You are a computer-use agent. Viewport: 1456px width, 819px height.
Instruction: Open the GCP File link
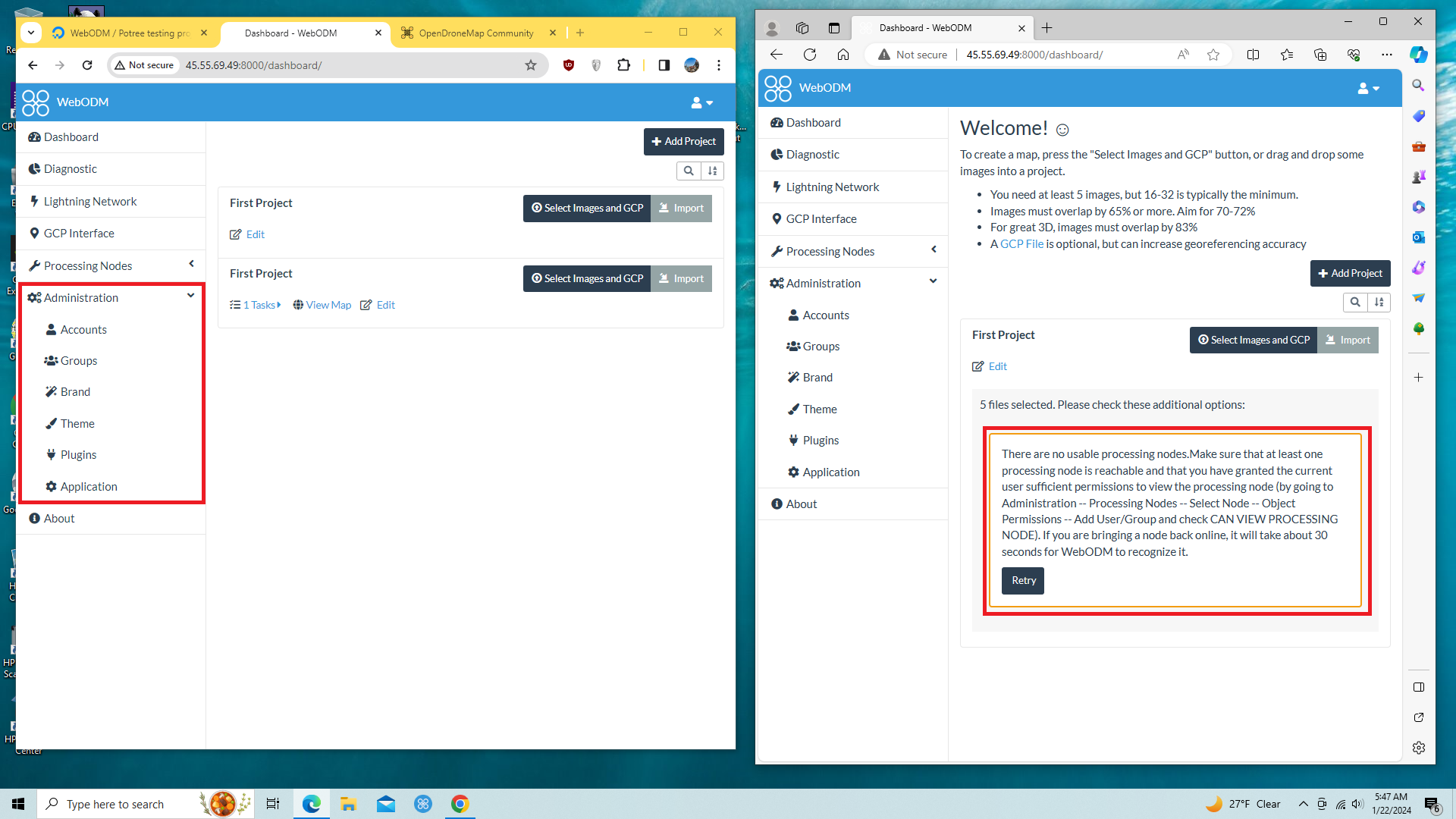(x=1021, y=243)
